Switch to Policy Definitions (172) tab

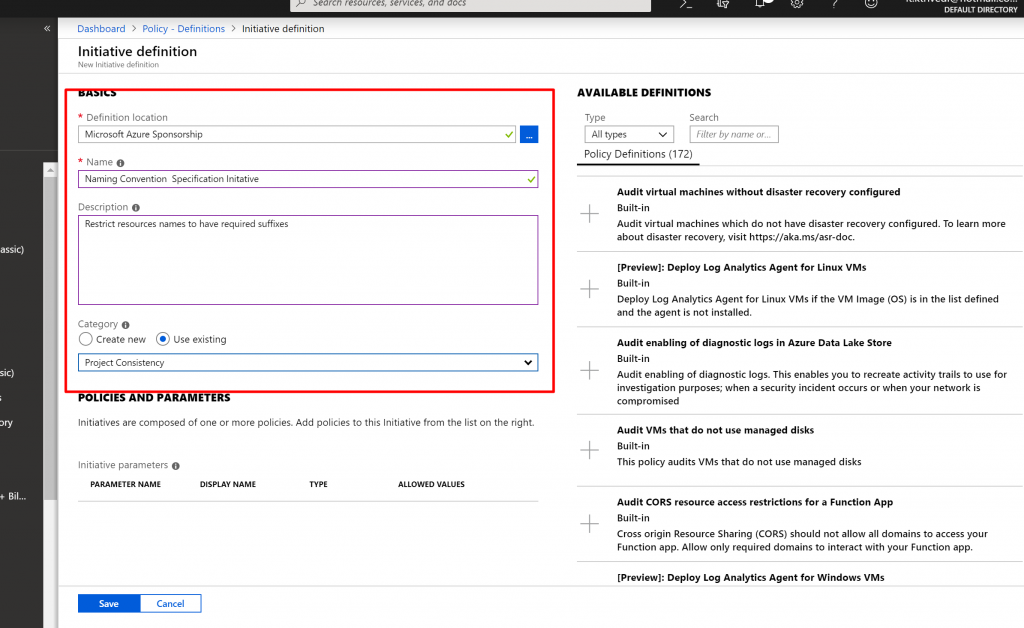[638, 155]
